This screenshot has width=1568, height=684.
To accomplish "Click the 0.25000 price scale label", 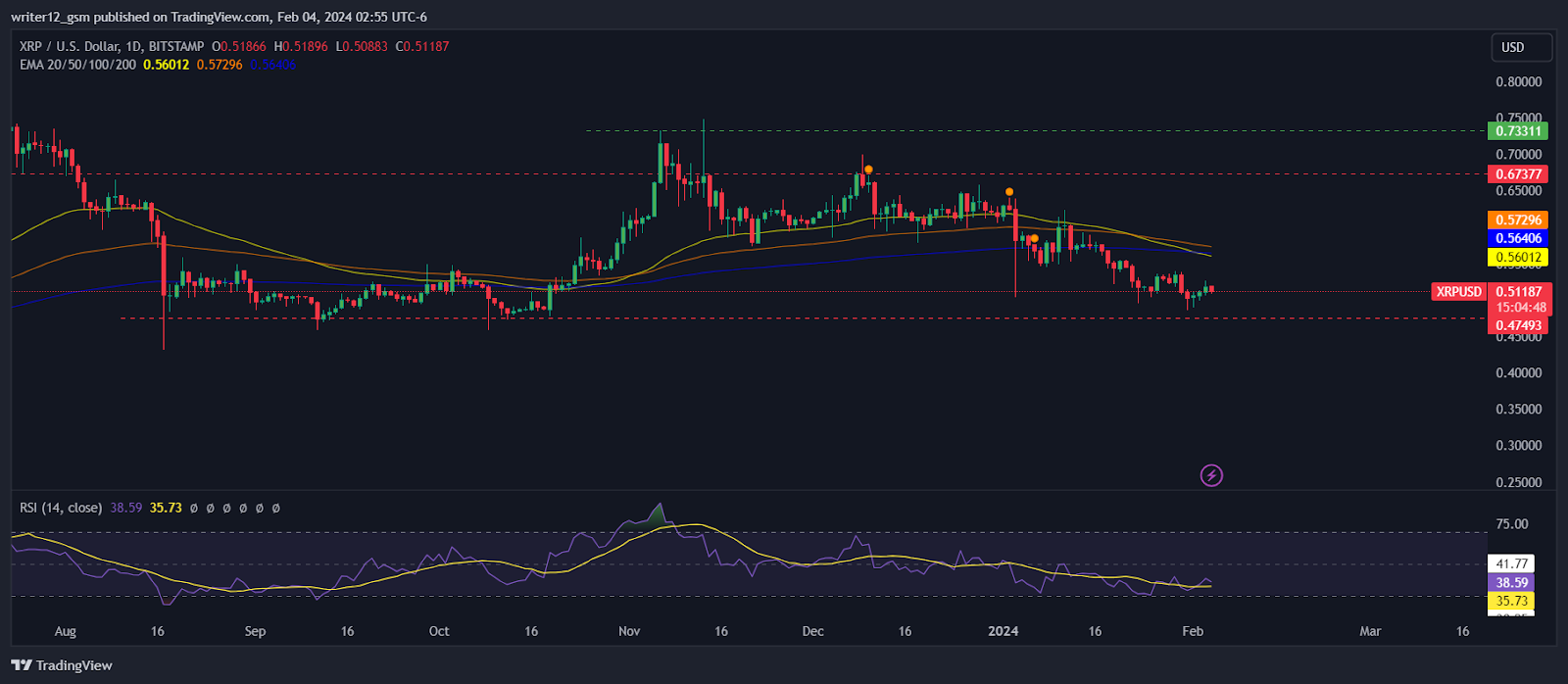I will pos(1518,482).
